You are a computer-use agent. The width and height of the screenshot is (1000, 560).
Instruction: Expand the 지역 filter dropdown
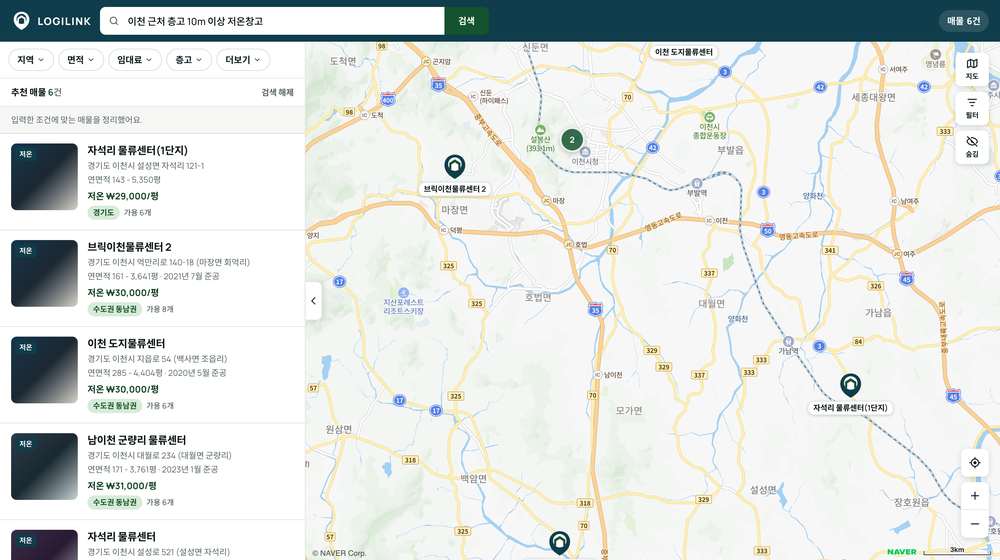pos(31,59)
